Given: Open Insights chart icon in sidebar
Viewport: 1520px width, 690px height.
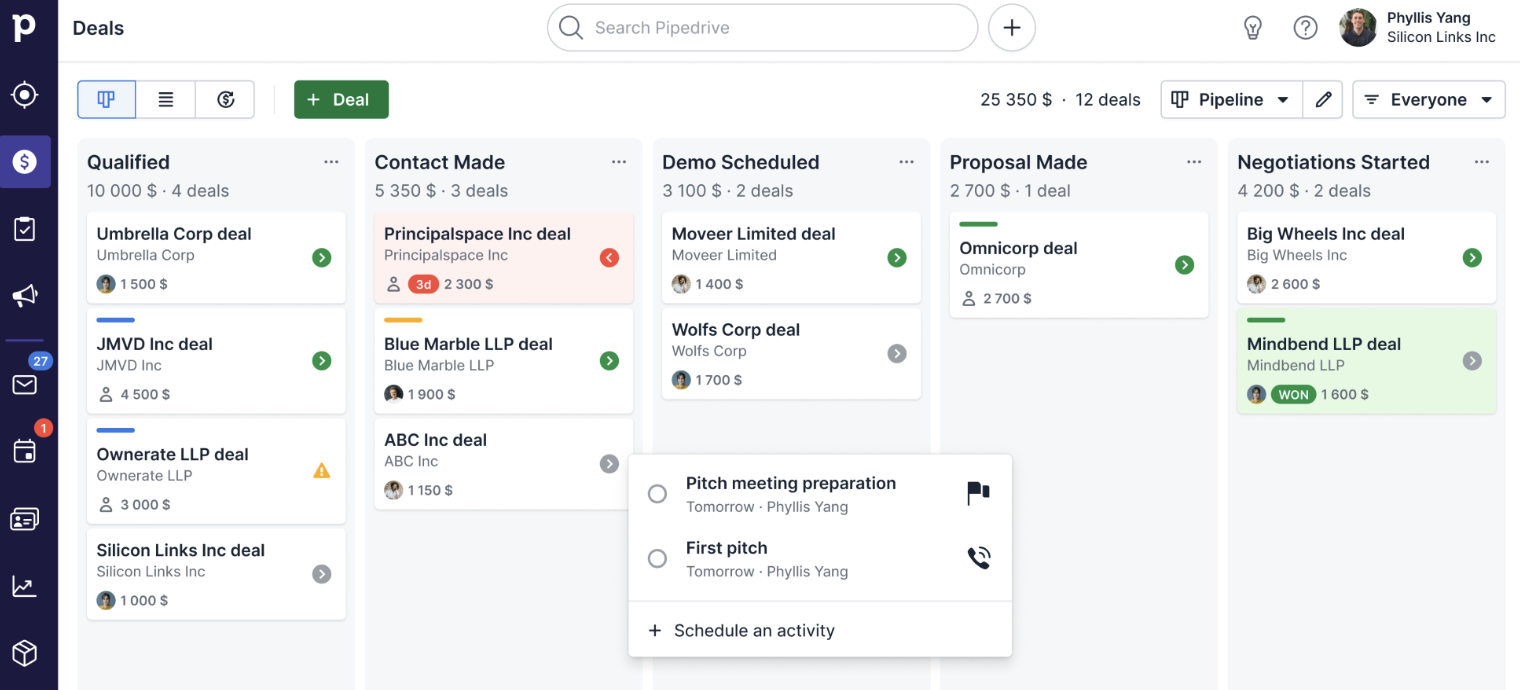Looking at the screenshot, I should pos(24,586).
